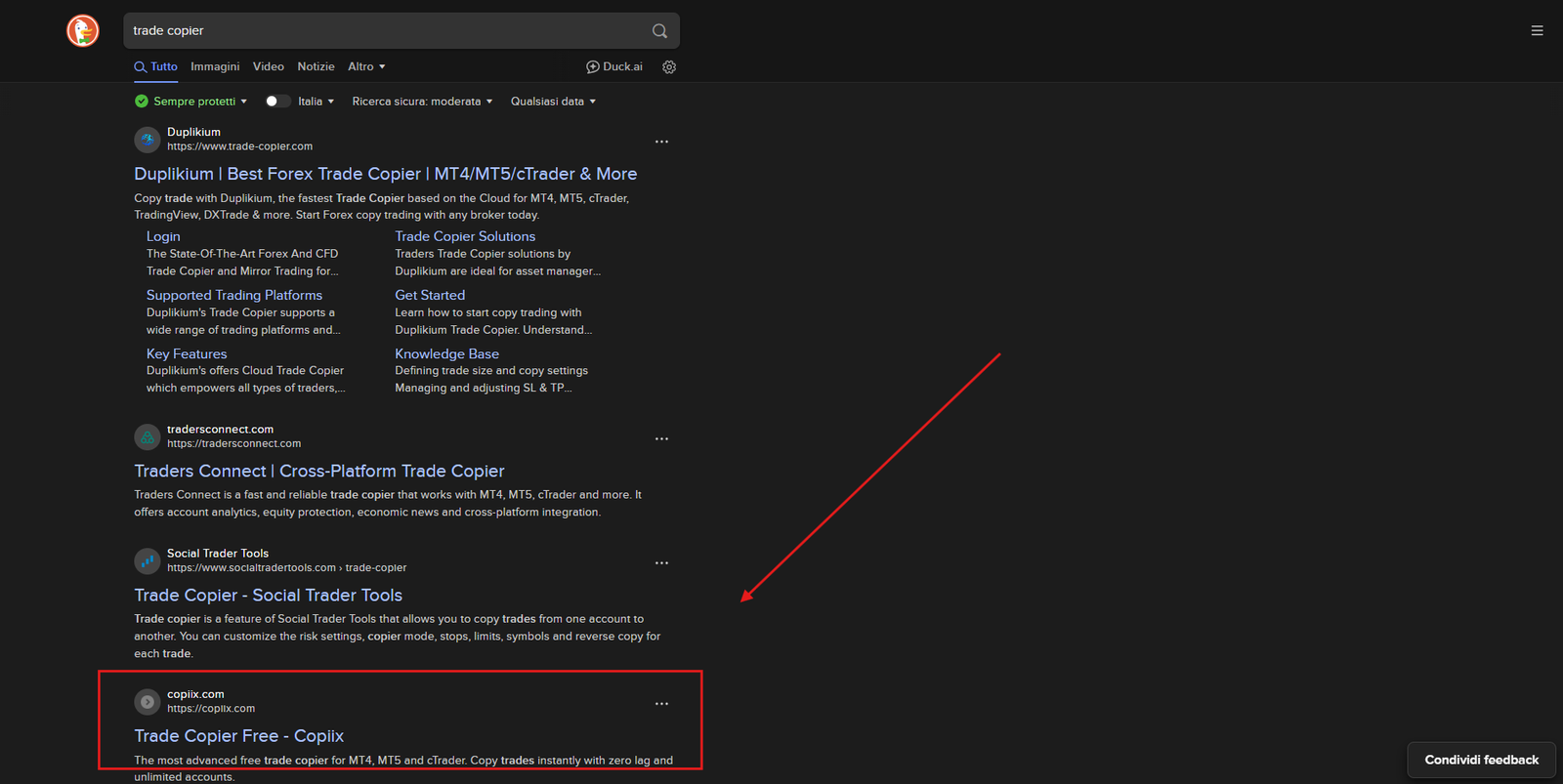Click the https://www.trade-copier.com URL

point(240,146)
